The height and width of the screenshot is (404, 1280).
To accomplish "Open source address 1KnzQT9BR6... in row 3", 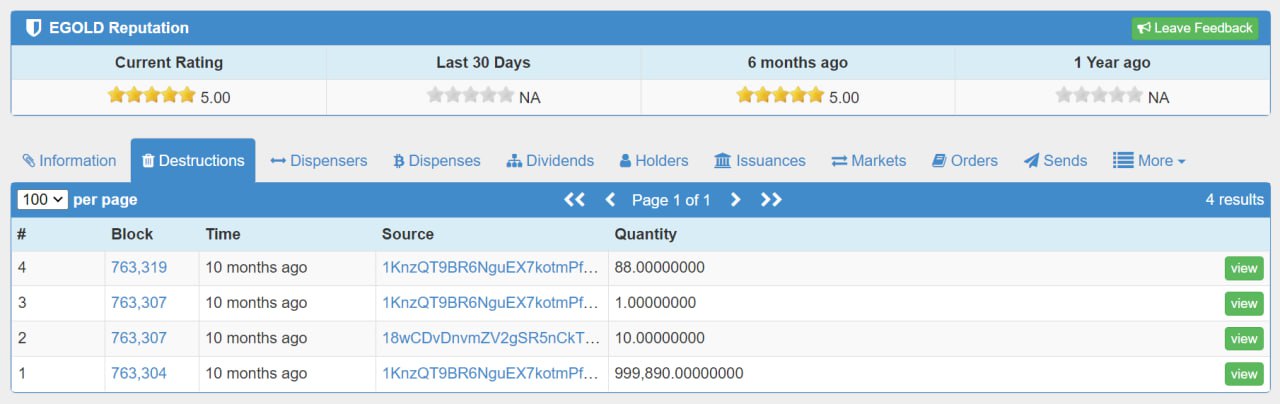I will (490, 302).
